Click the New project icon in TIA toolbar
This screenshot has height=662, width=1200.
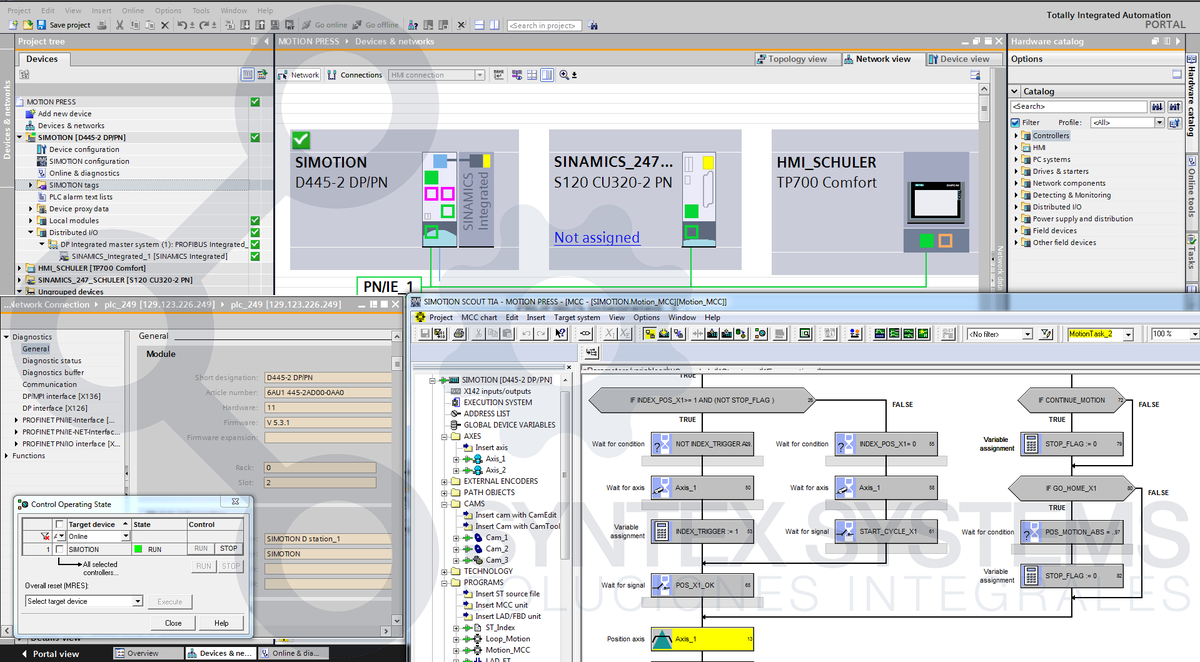[12, 25]
